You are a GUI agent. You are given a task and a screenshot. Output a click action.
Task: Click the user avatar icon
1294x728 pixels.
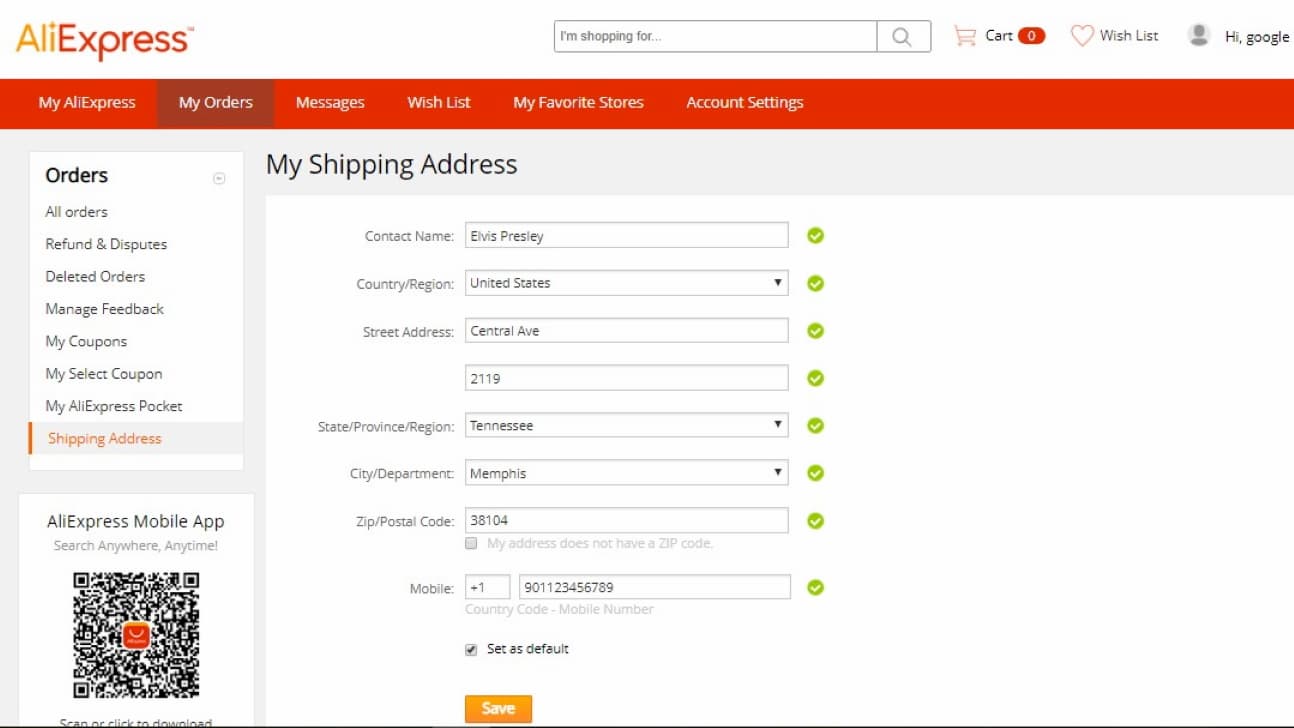pyautogui.click(x=1199, y=35)
